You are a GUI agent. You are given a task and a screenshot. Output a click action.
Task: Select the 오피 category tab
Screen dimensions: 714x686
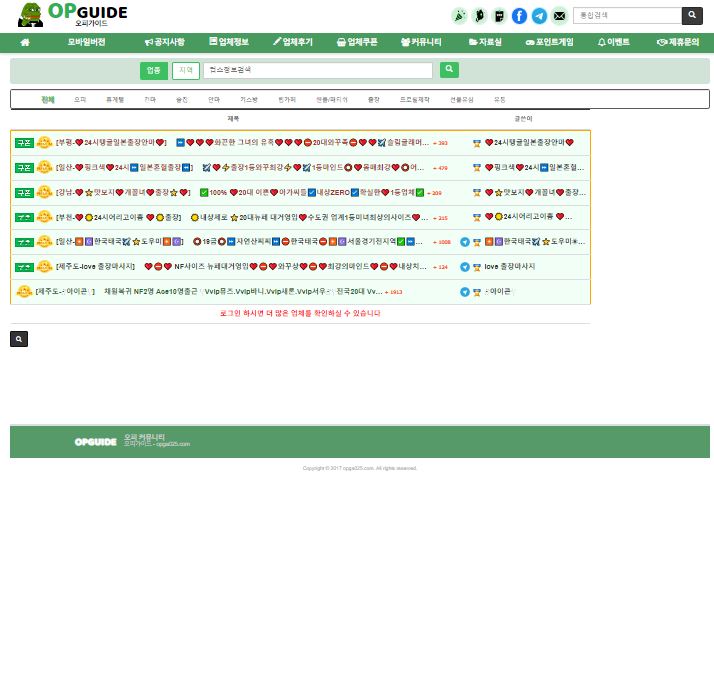coord(80,99)
